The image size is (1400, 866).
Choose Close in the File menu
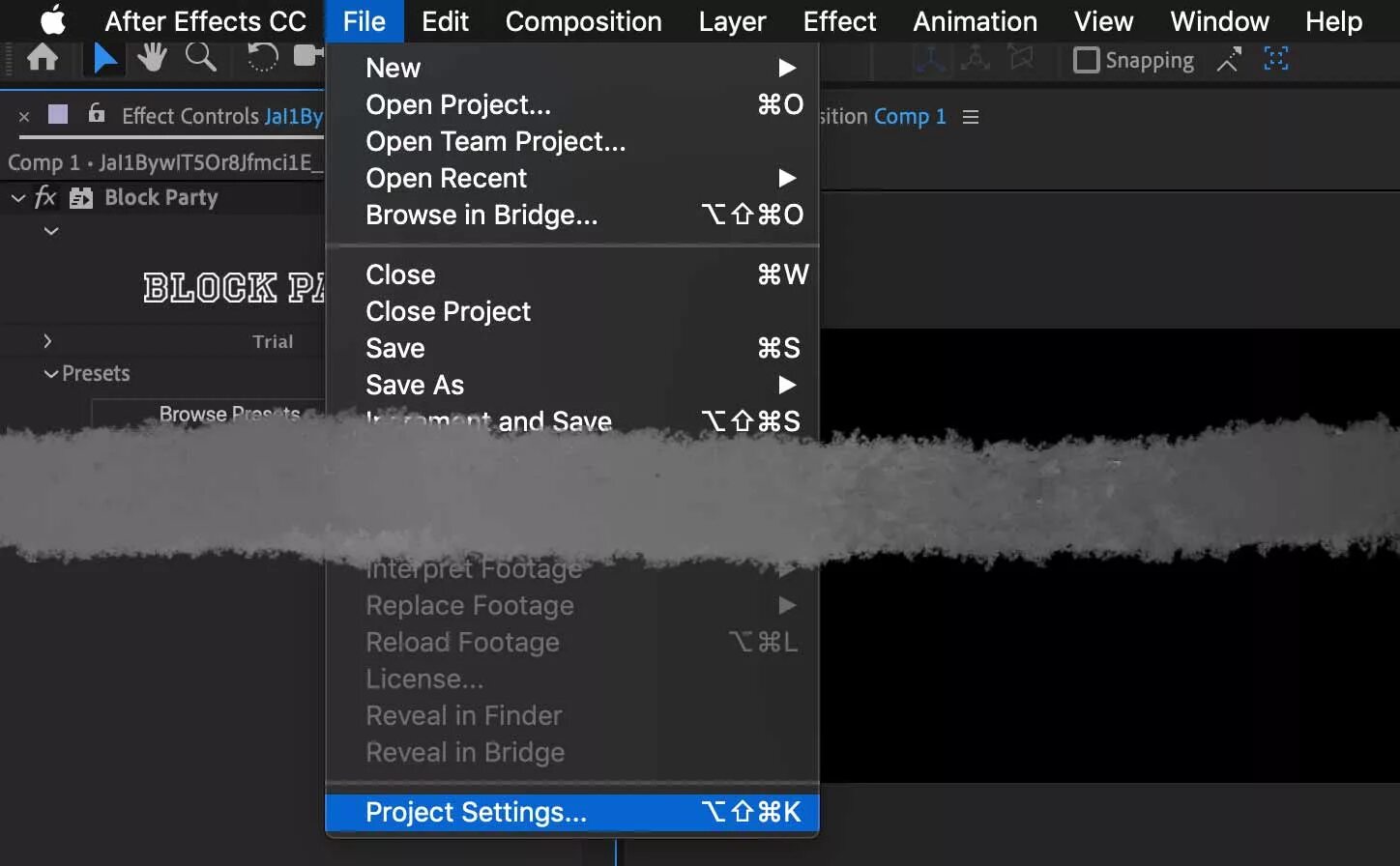coord(572,274)
